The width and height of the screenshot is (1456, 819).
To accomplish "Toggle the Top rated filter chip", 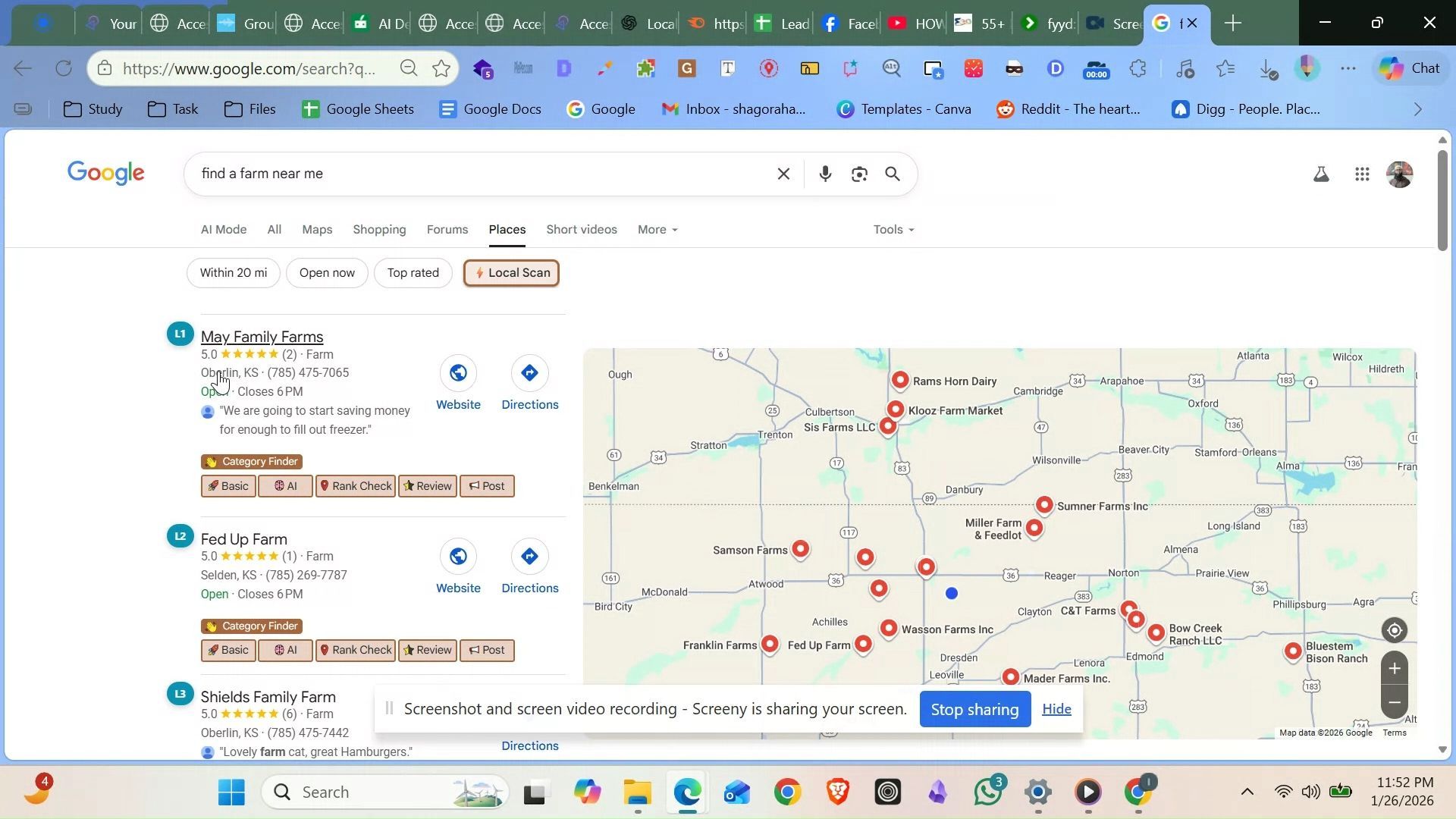I will [413, 273].
